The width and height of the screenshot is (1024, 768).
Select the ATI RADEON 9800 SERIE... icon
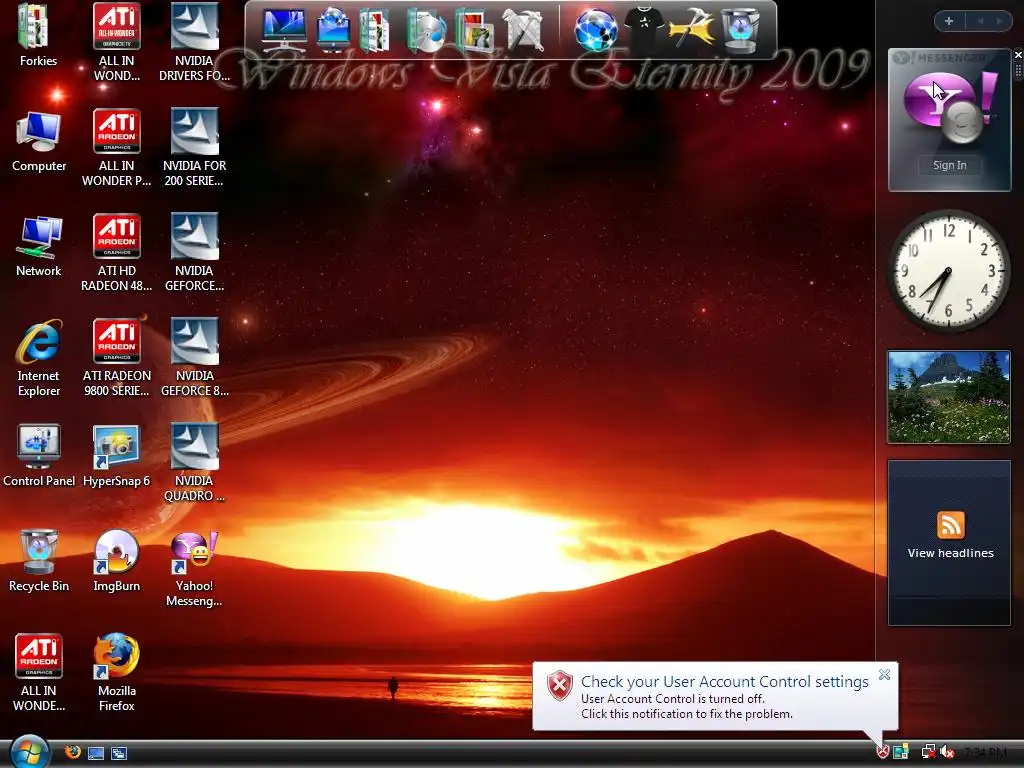[116, 358]
